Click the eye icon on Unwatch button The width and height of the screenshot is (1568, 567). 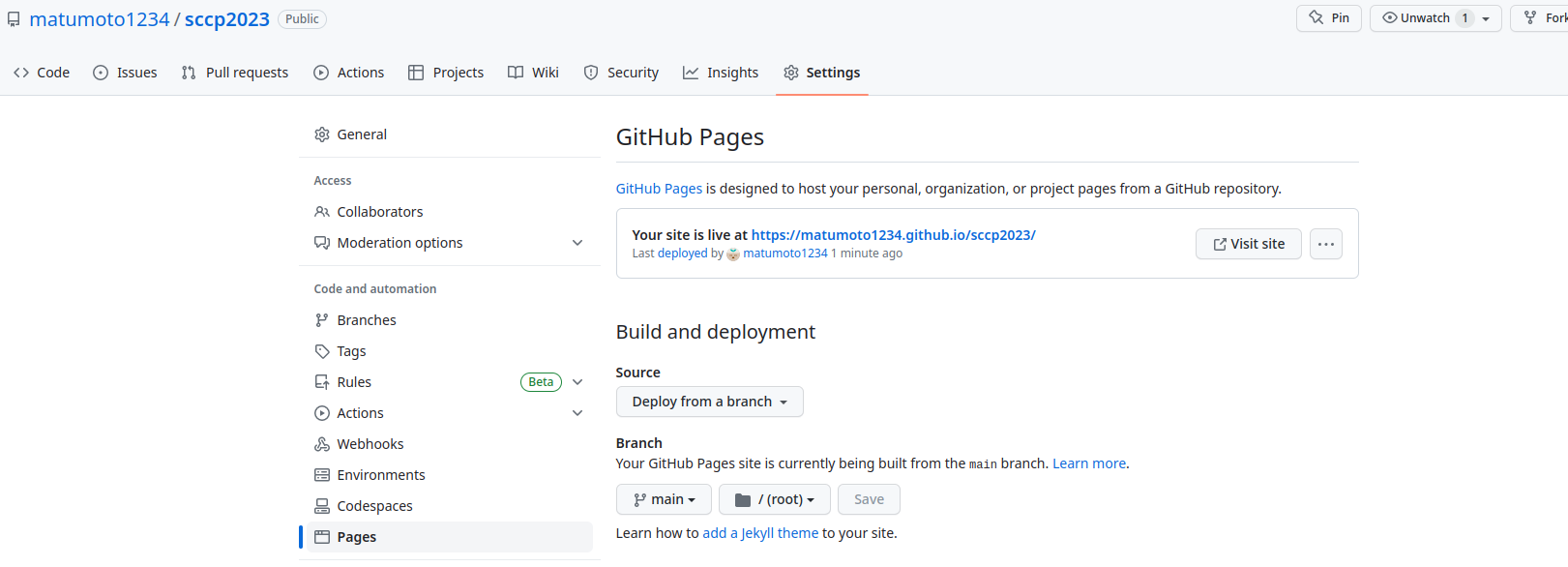coord(1390,17)
